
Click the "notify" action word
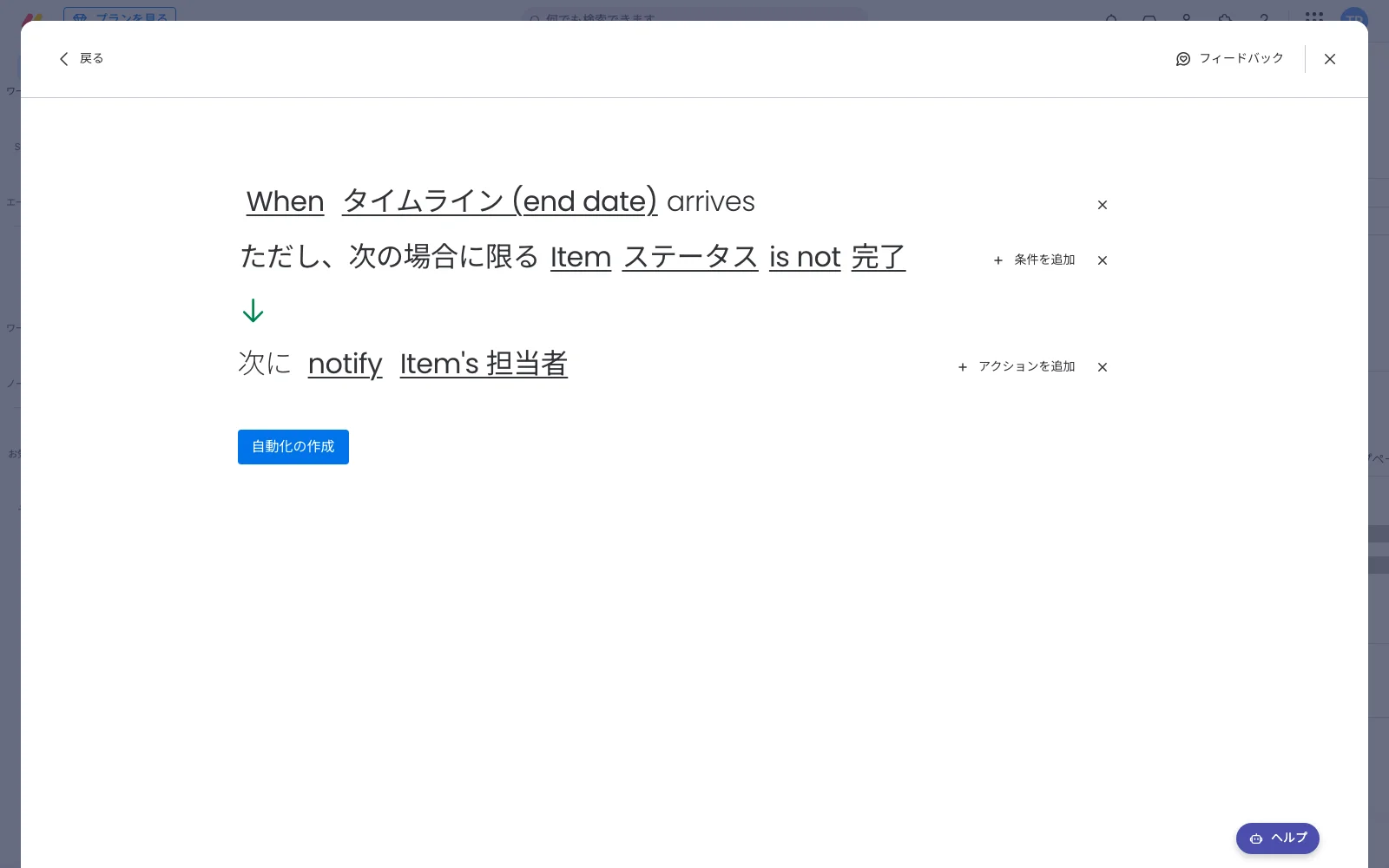click(346, 364)
